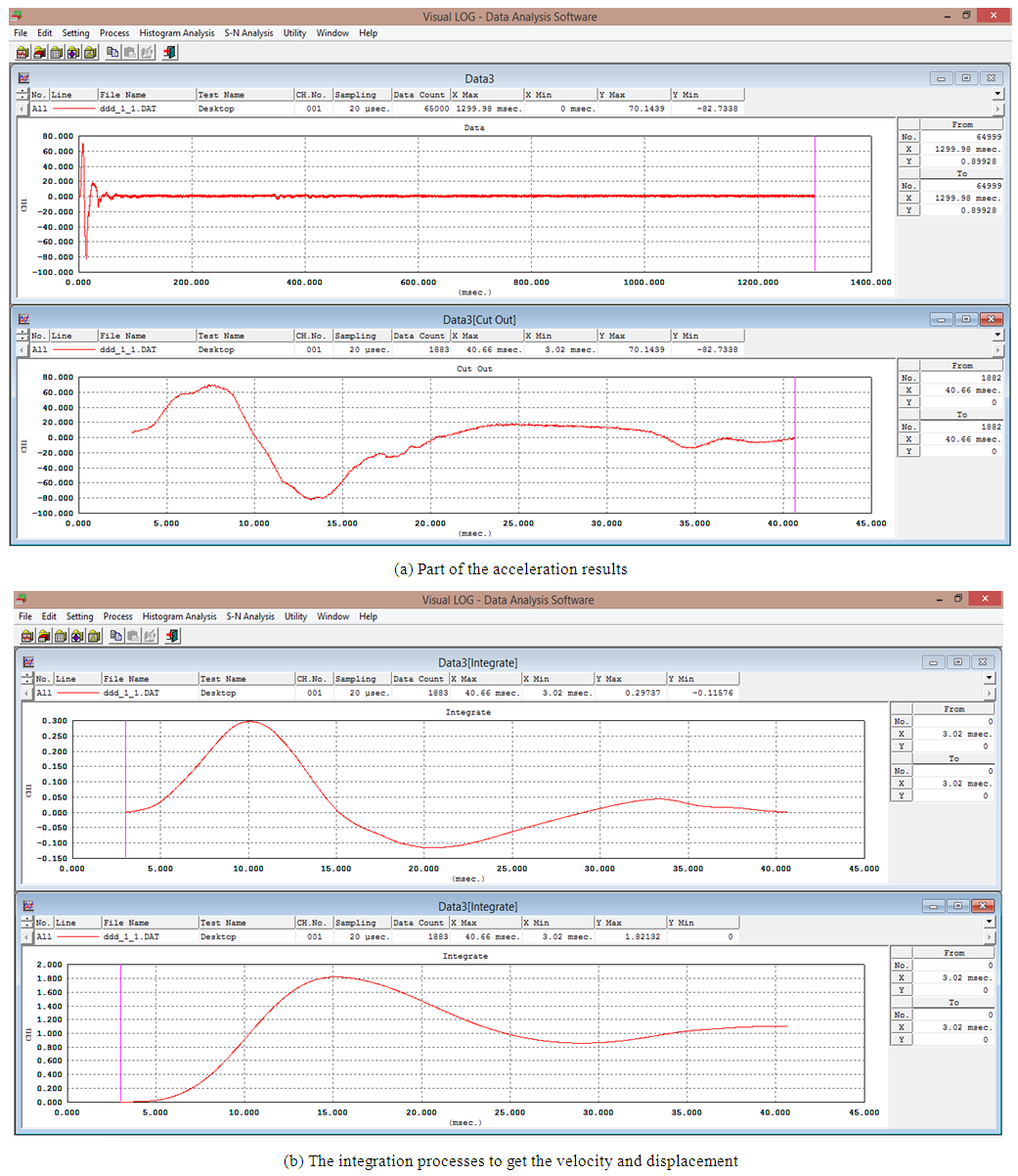1018x1176 pixels.
Task: Click the Visual LOG app icon in the top title bar
Action: [20, 16]
